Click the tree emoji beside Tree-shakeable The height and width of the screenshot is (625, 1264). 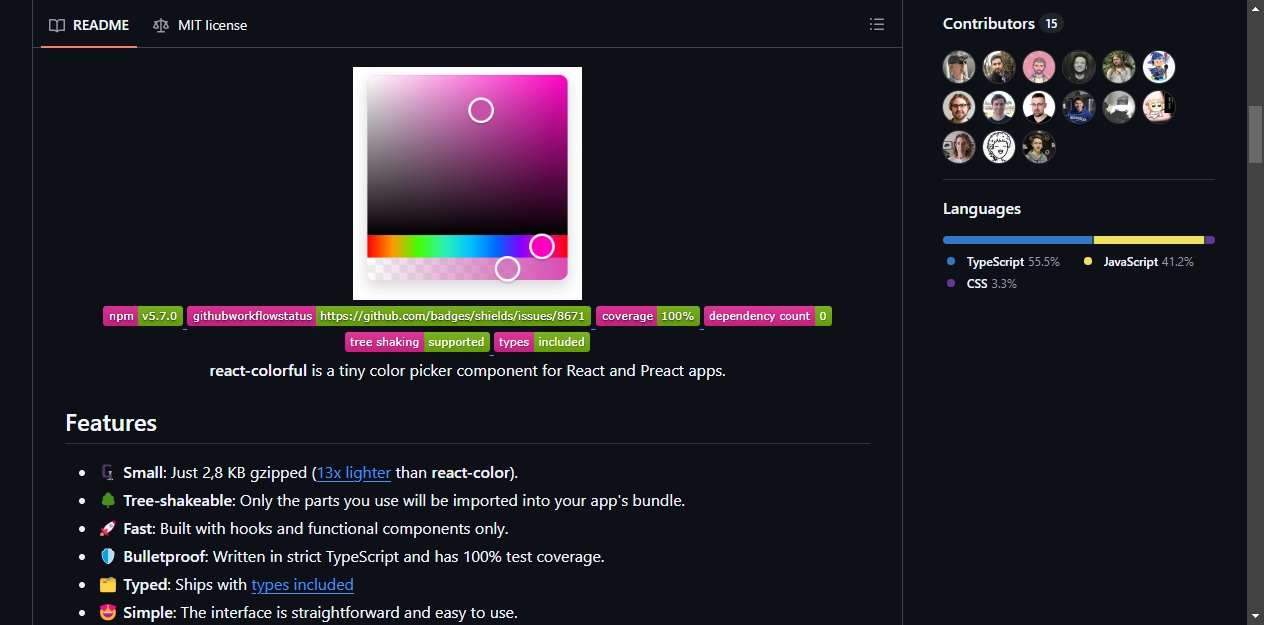[108, 500]
